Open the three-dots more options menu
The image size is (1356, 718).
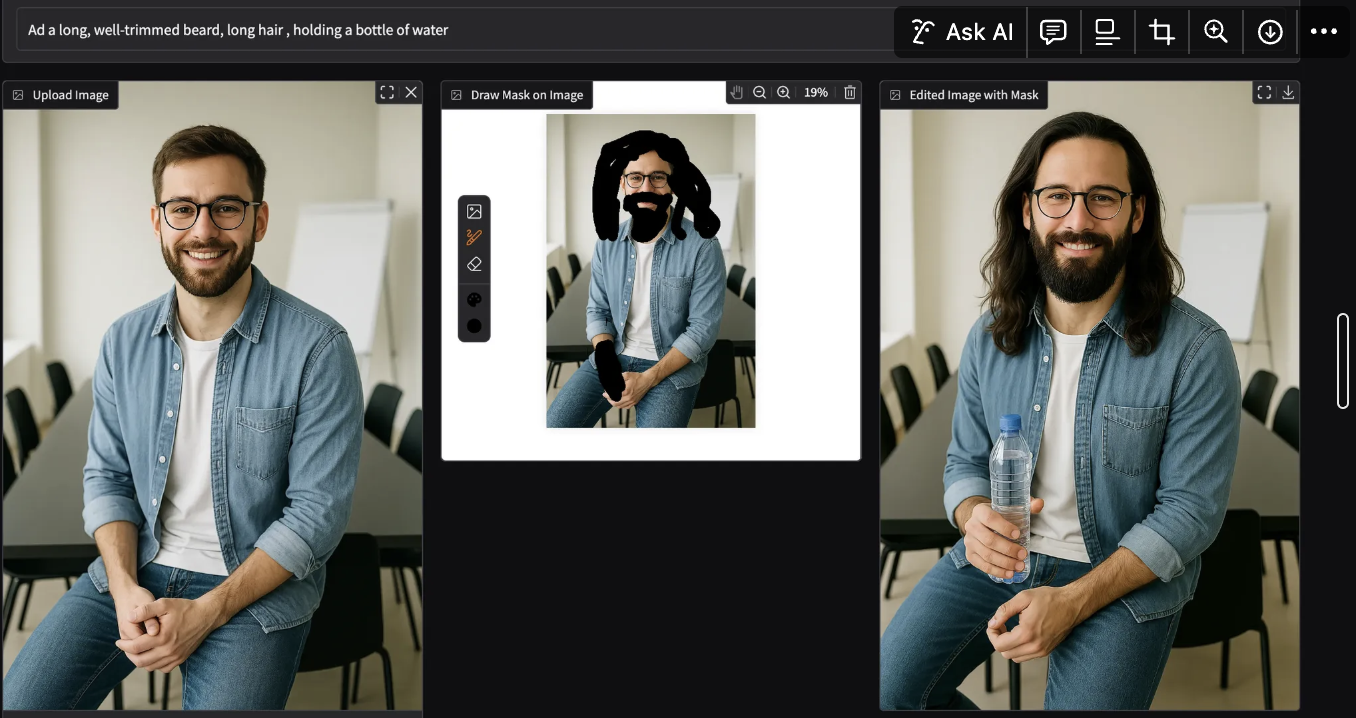tap(1323, 32)
